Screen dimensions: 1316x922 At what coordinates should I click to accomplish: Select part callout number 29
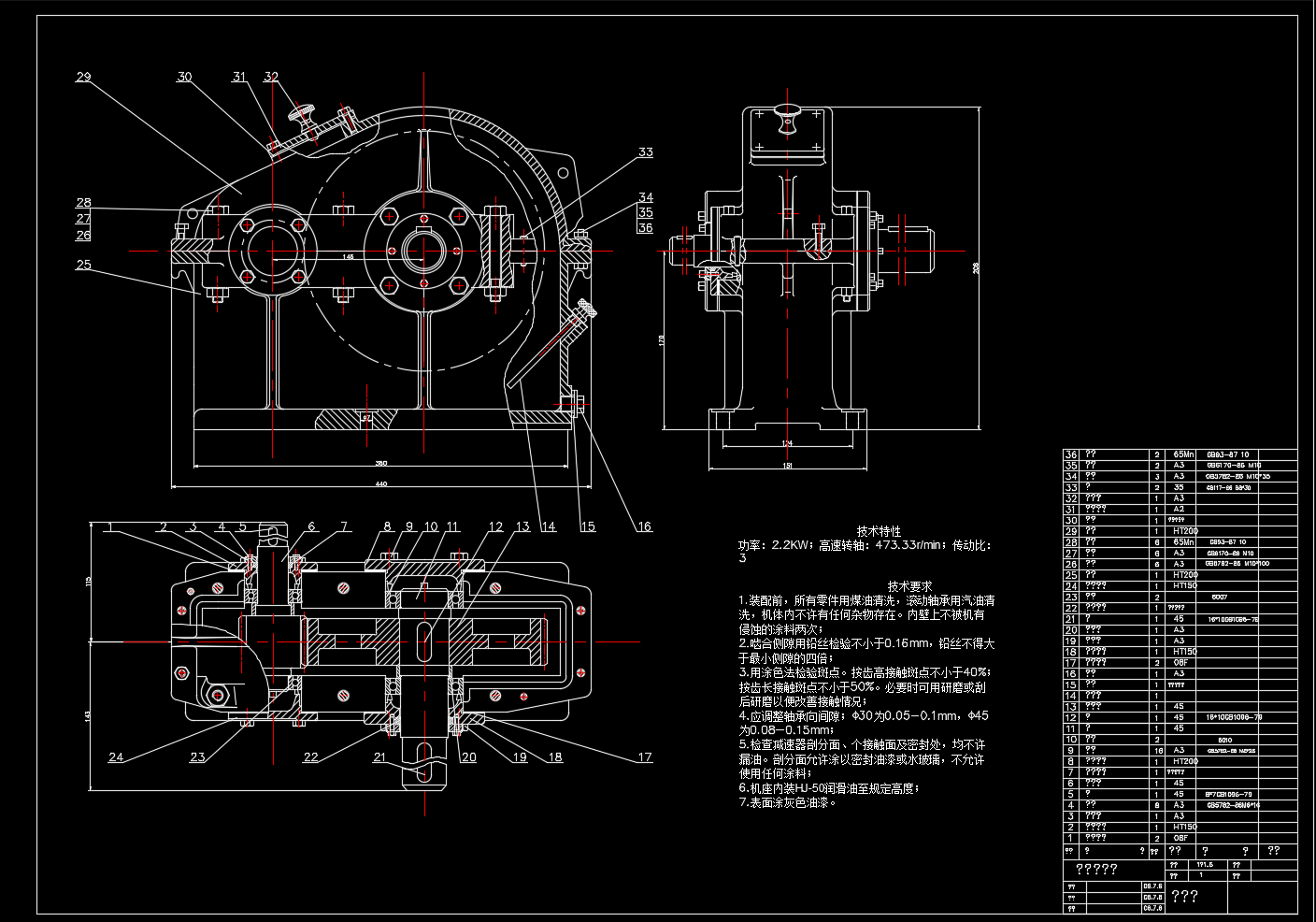click(x=83, y=77)
